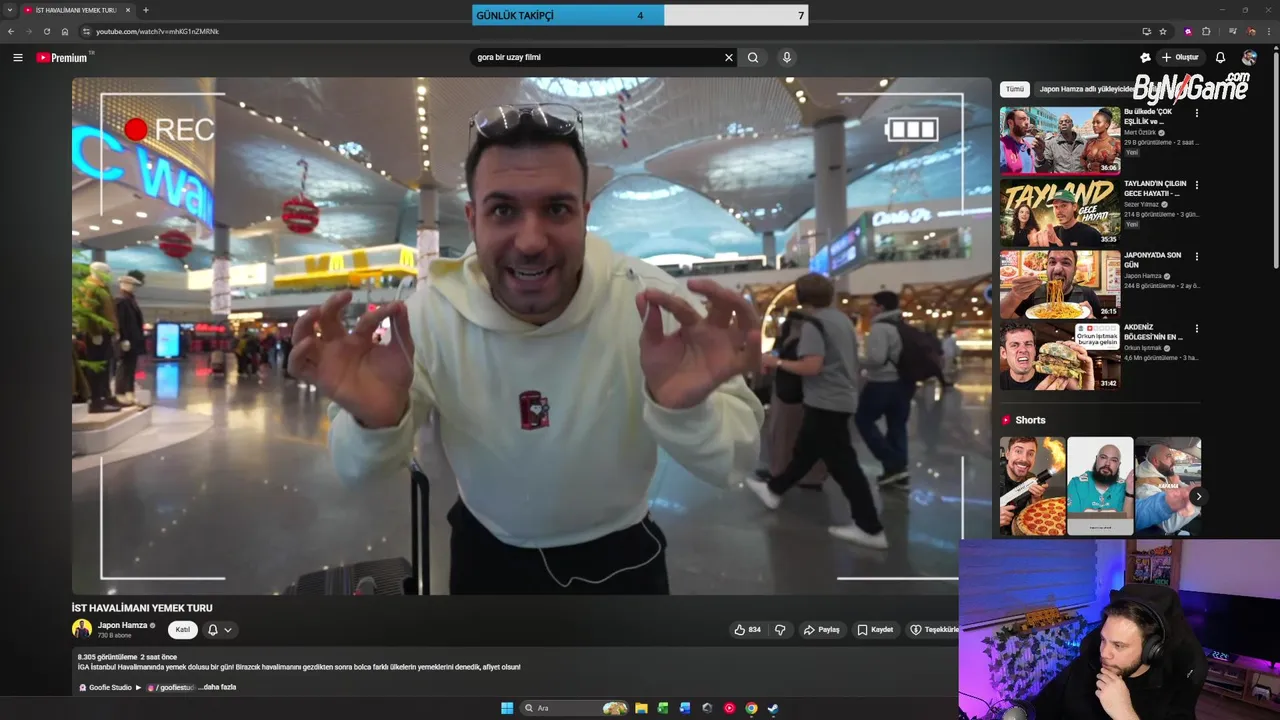Screen dimensions: 1280x720
Task: Open YouTube notifications bell
Action: (x=1220, y=58)
